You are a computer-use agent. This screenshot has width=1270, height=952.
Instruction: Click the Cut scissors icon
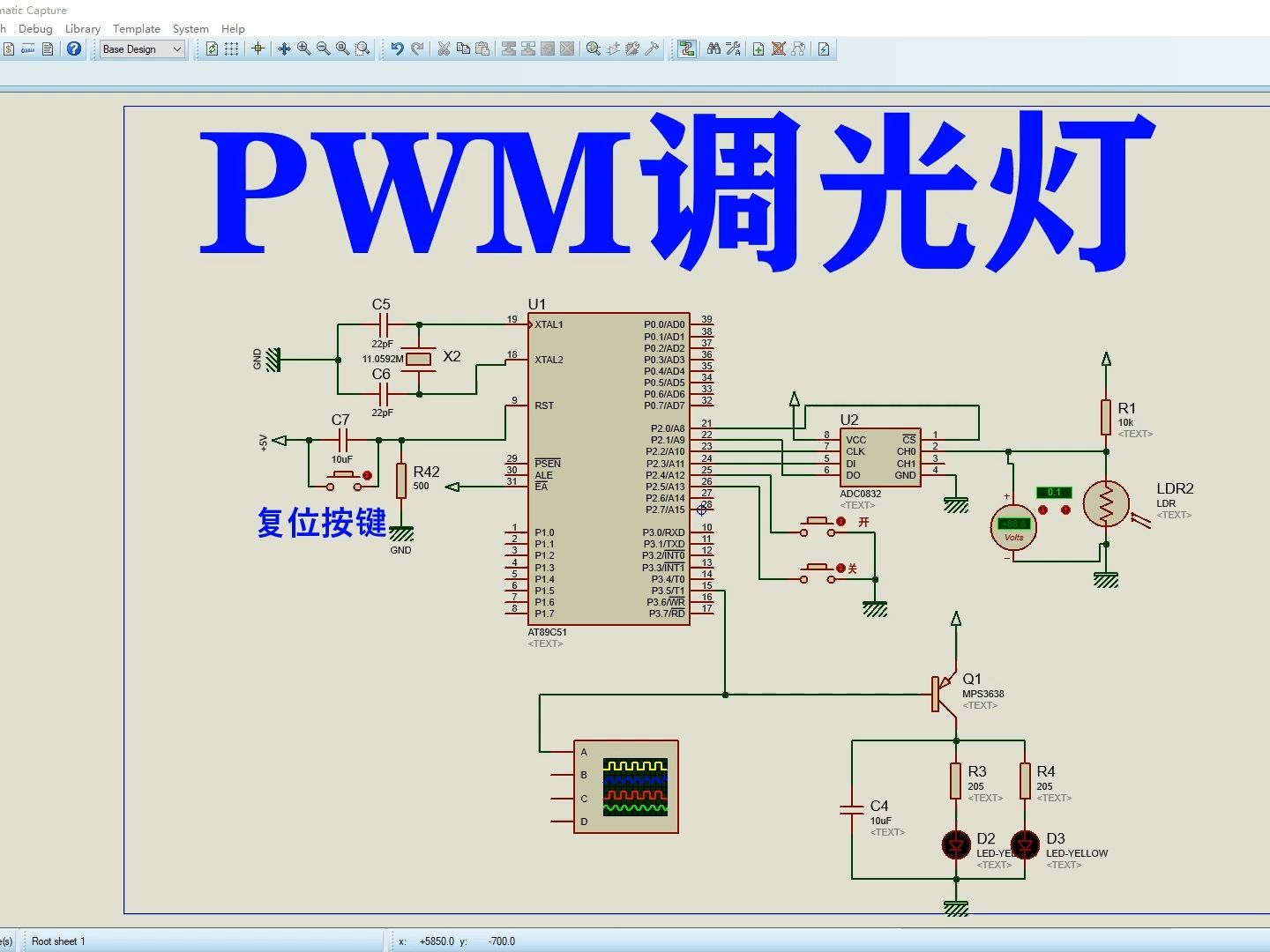444,49
